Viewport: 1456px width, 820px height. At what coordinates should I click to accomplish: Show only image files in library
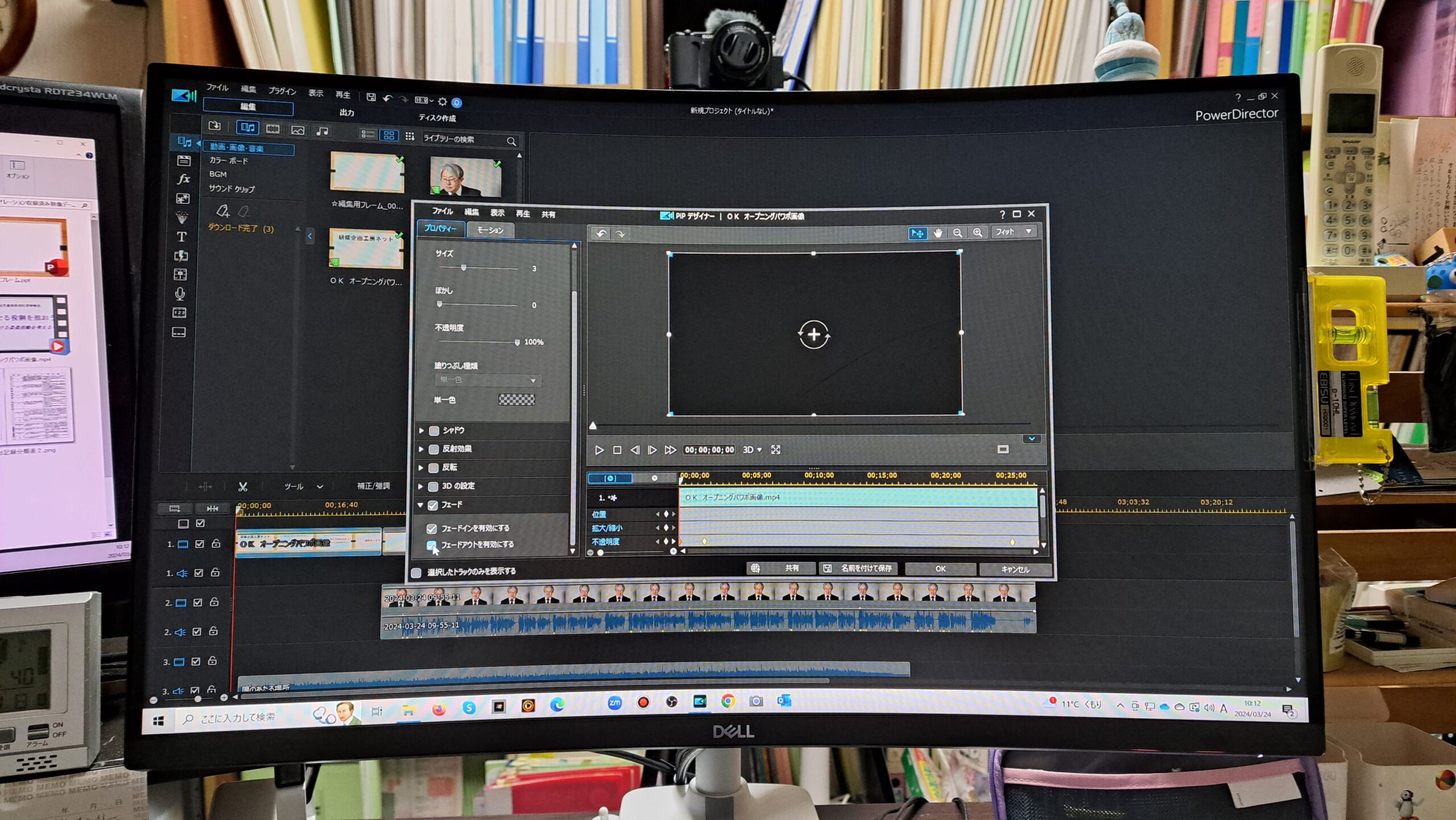coord(297,130)
